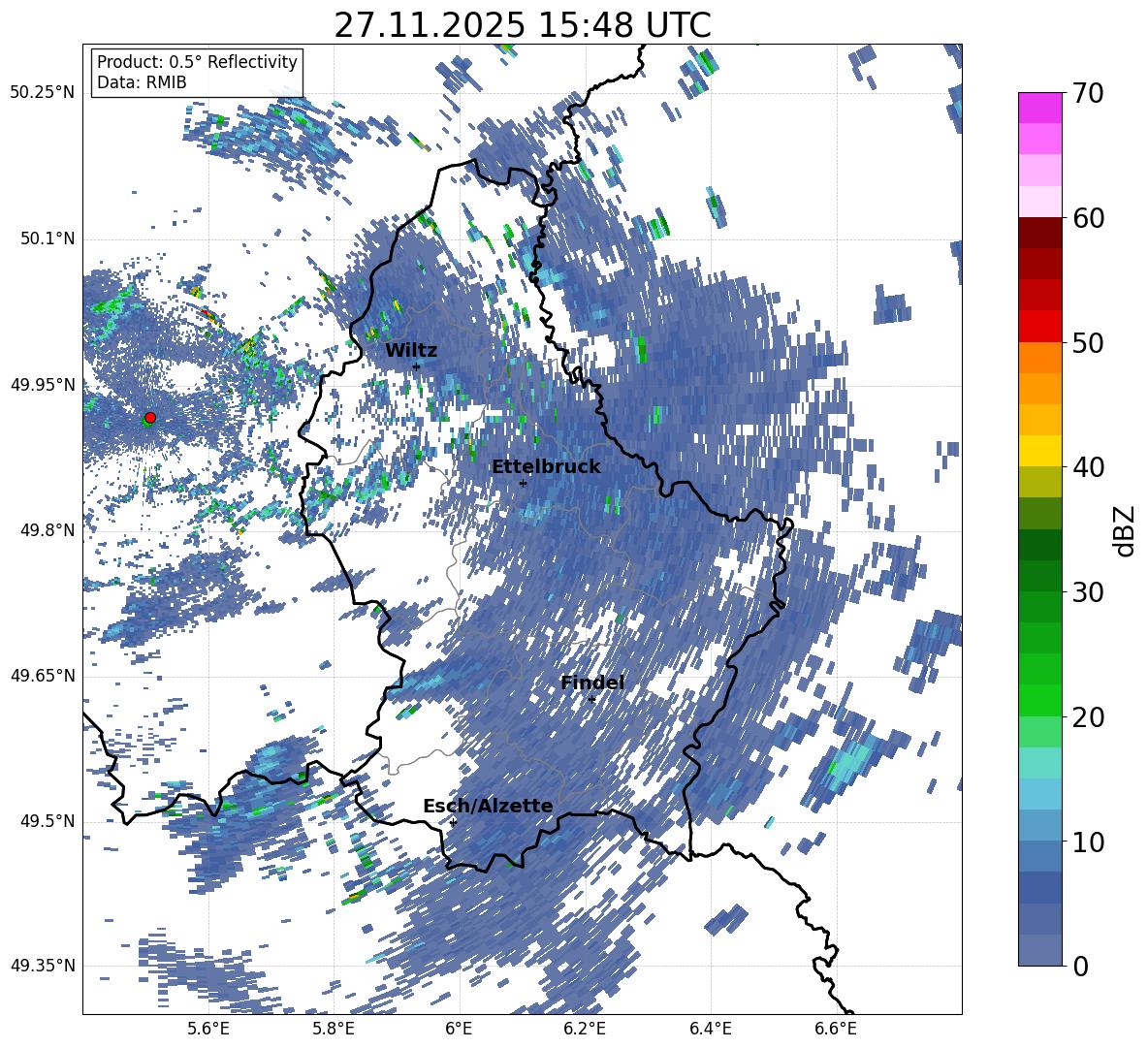
Task: Click the 50.1°N latitude label
Action: coord(47,238)
